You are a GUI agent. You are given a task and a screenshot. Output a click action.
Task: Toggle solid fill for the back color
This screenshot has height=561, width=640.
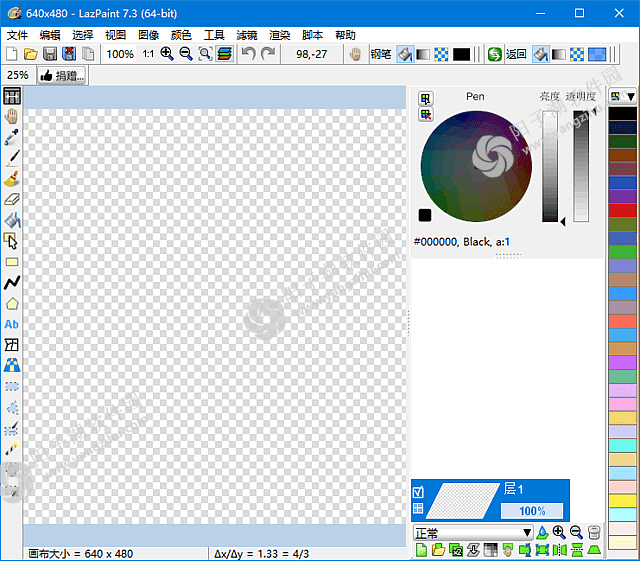pyautogui.click(x=540, y=54)
